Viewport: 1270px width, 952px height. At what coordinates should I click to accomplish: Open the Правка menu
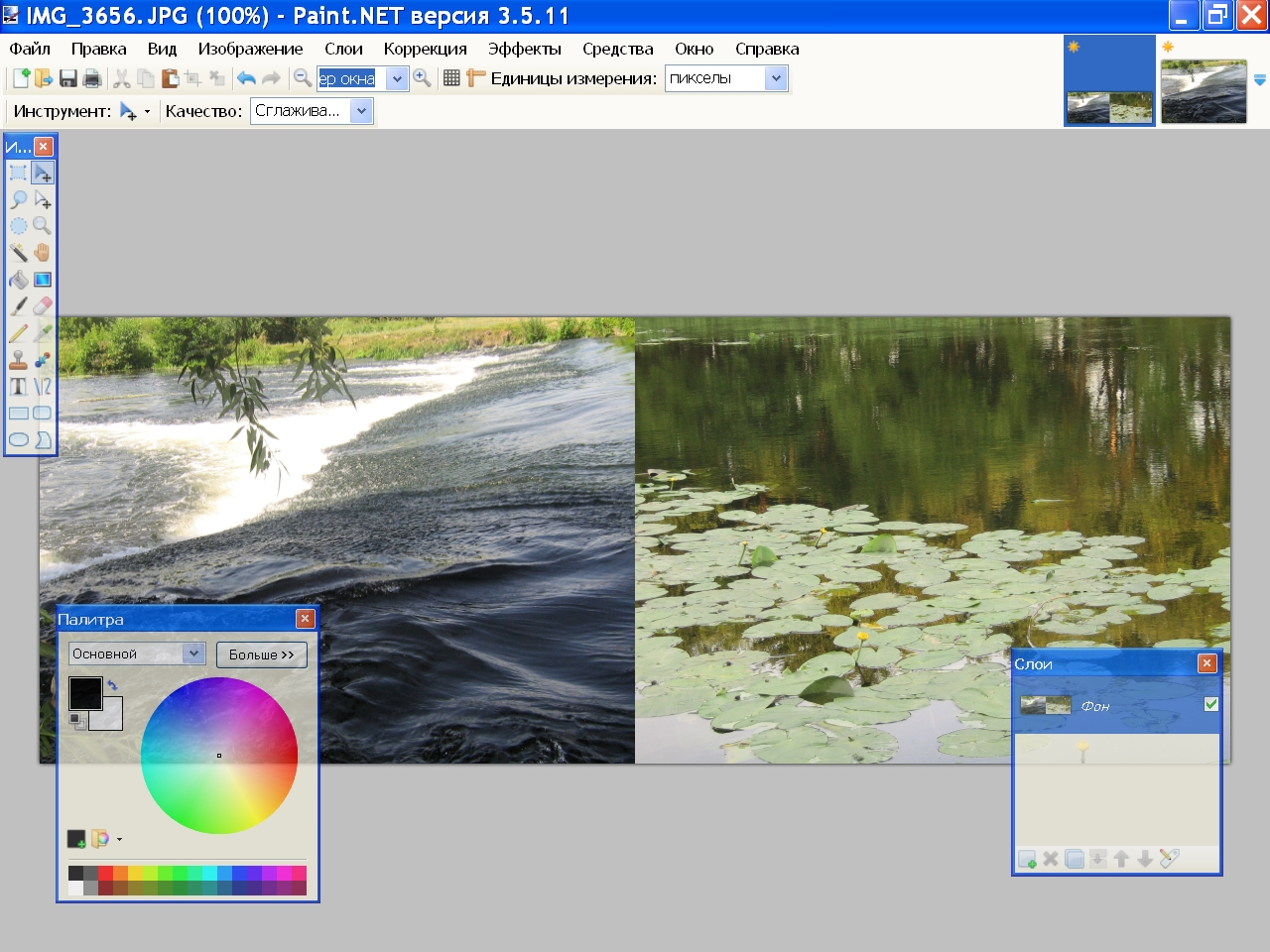[98, 49]
